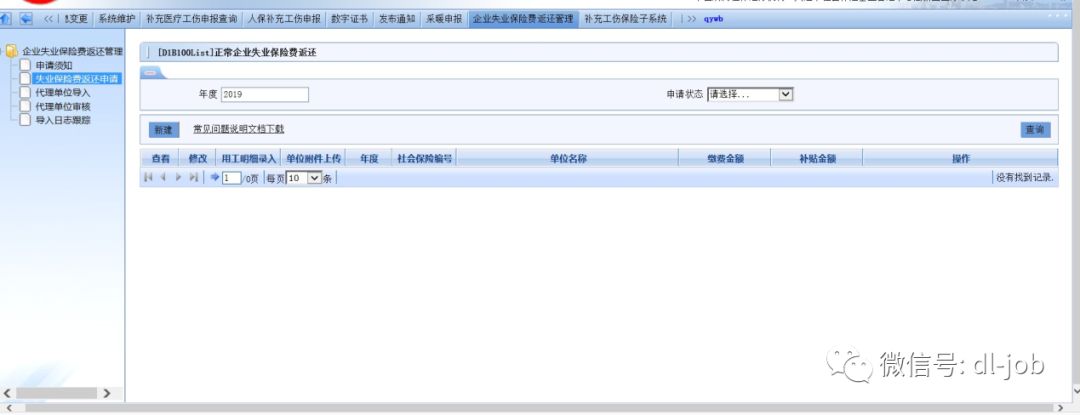1080x415 pixels.
Task: Switch to 人保补充工伤申报 tab
Action: (x=284, y=19)
